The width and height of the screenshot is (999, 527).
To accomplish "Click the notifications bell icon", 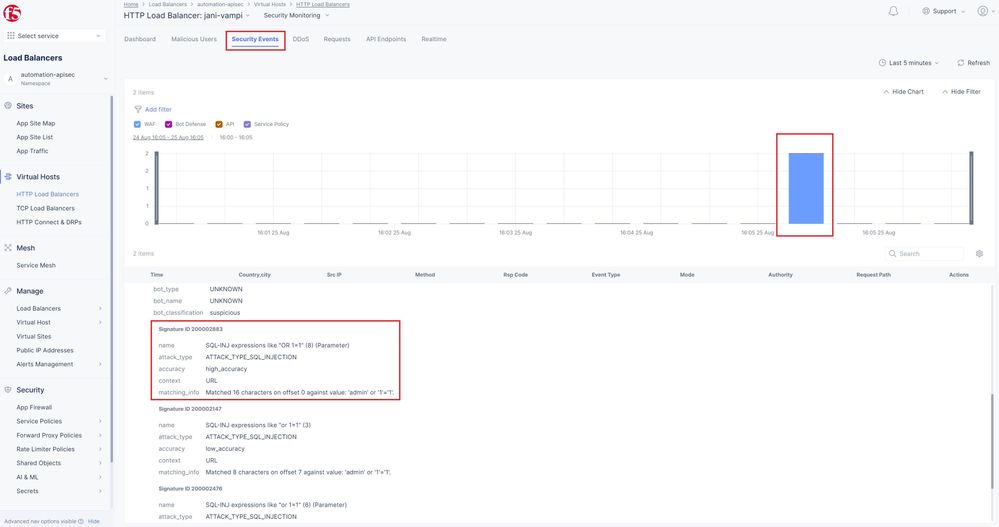I will click(893, 11).
